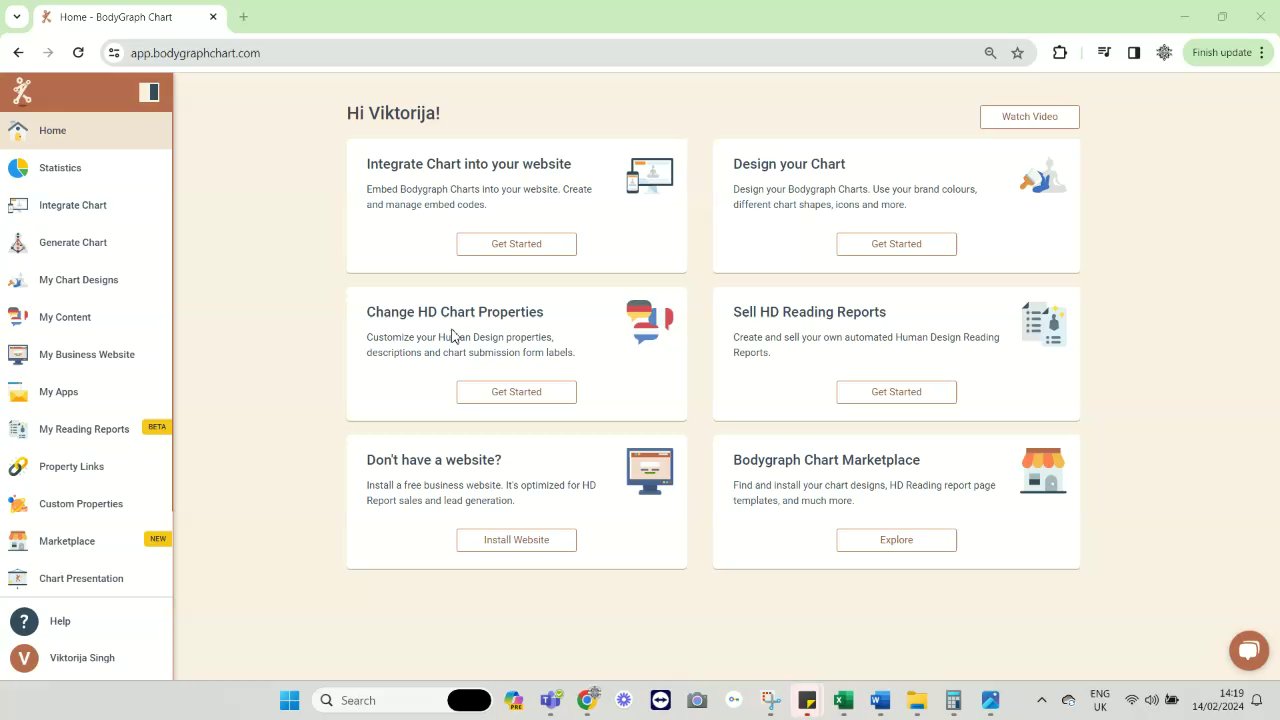
Task: Click the Generate Chart figure icon
Action: pyautogui.click(x=18, y=243)
